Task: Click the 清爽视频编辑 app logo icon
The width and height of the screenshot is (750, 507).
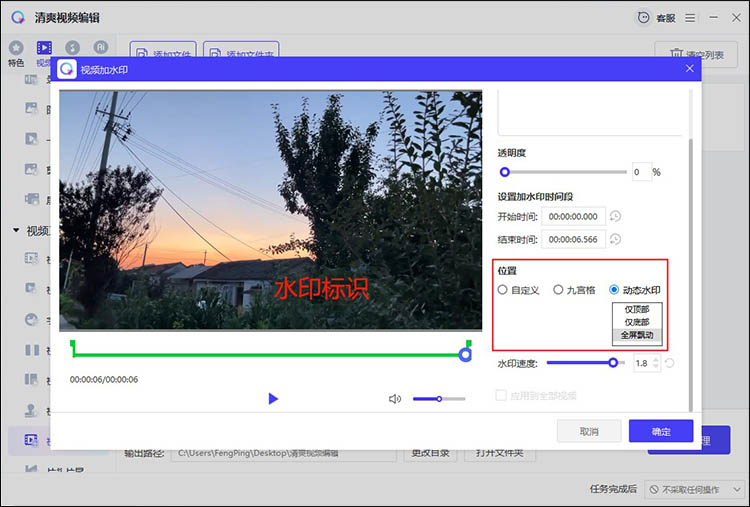Action: point(18,18)
